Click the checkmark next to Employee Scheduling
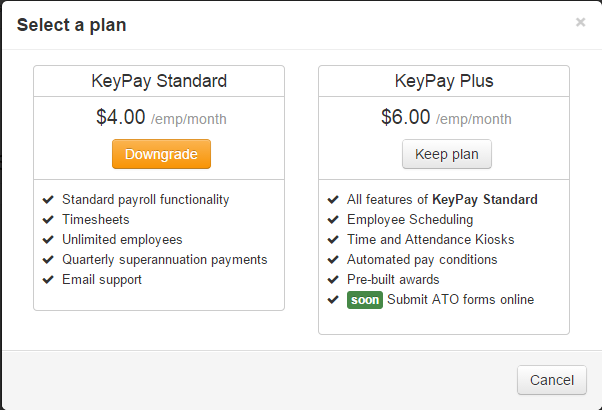Screen dimensions: 602x410 tap(333, 219)
